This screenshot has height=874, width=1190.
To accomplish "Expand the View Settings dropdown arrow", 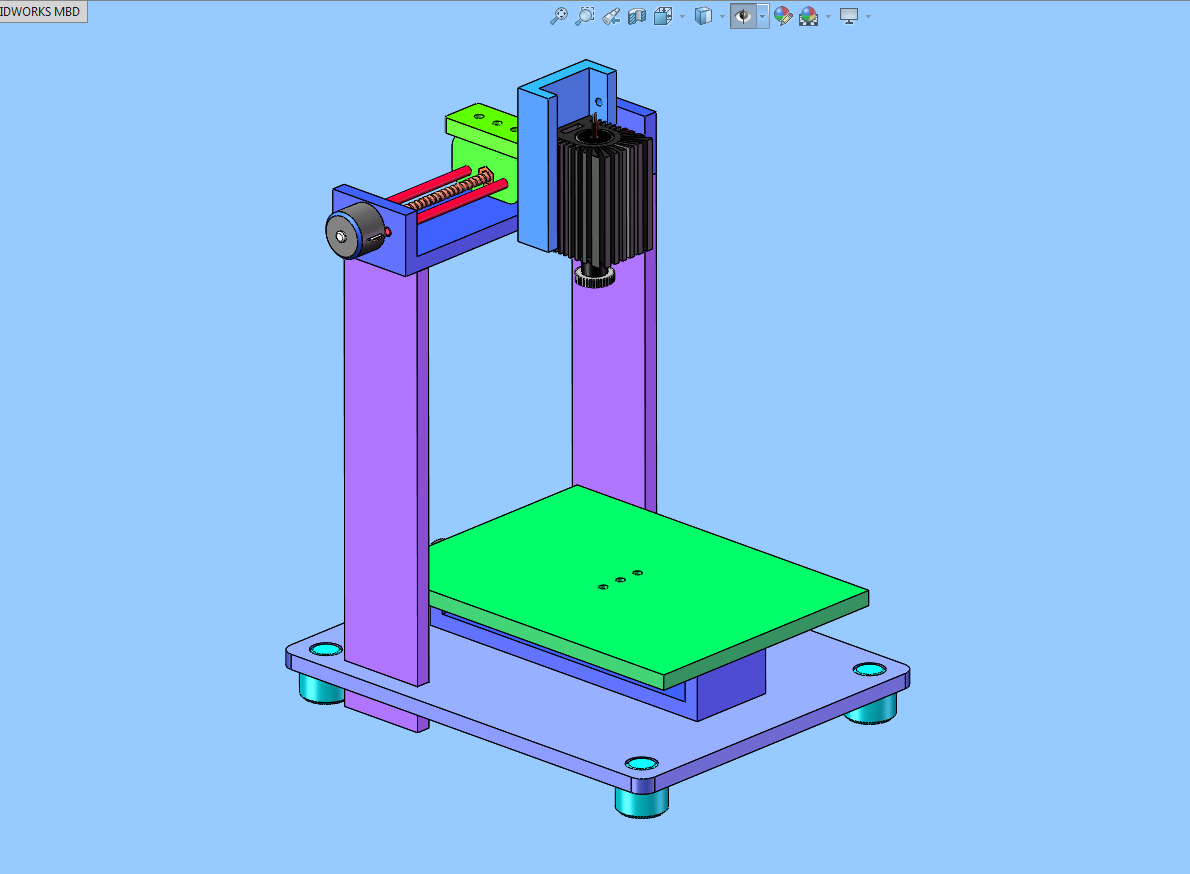I will tap(868, 16).
